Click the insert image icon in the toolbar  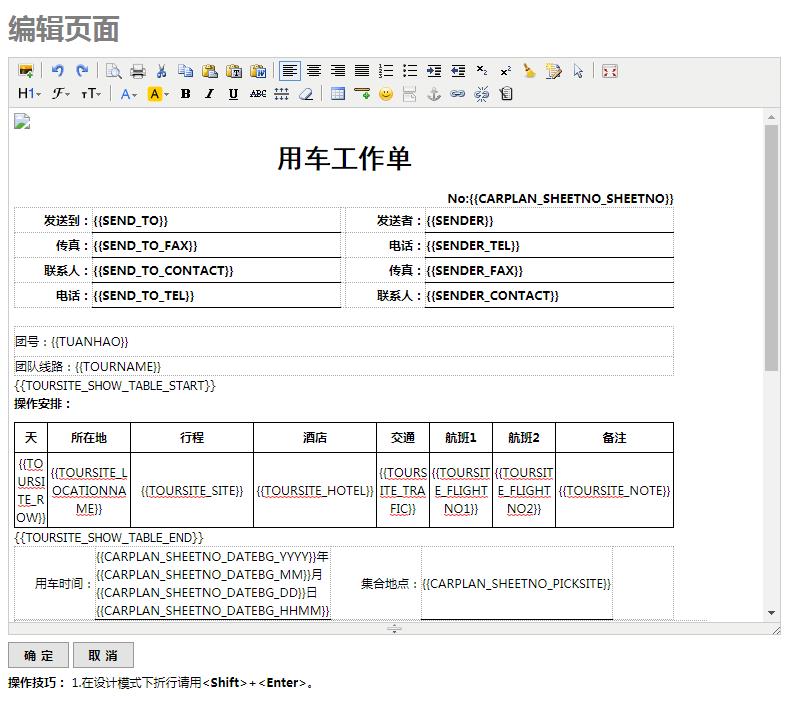tap(26, 71)
